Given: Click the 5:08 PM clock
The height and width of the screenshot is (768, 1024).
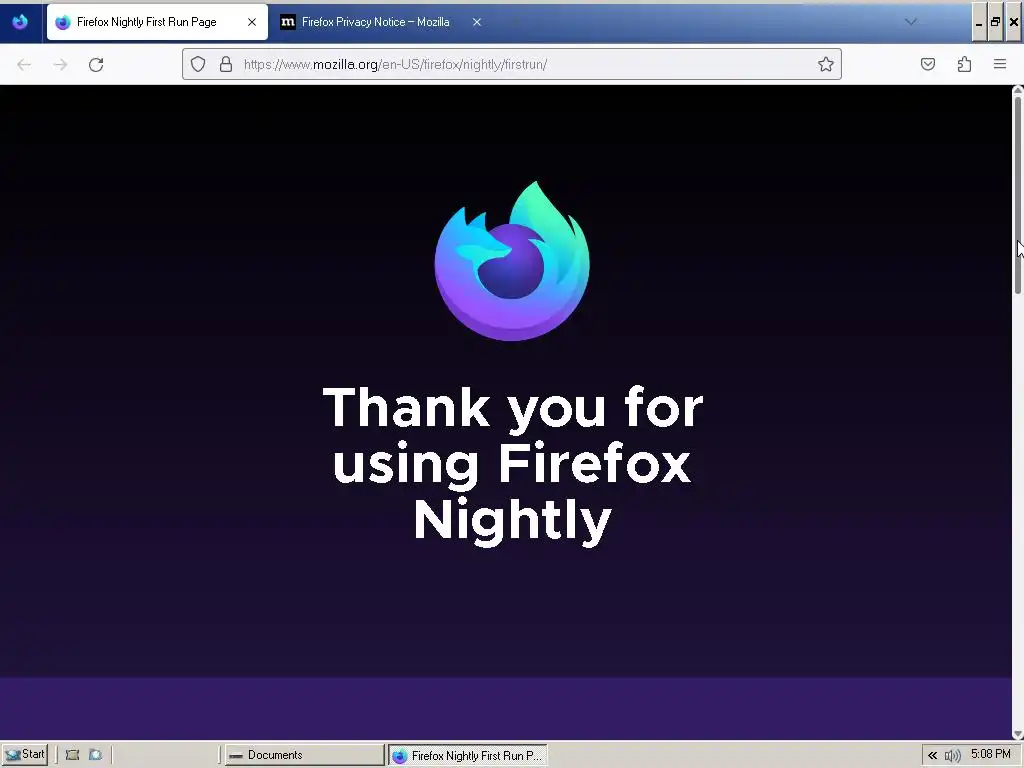Looking at the screenshot, I should point(991,754).
